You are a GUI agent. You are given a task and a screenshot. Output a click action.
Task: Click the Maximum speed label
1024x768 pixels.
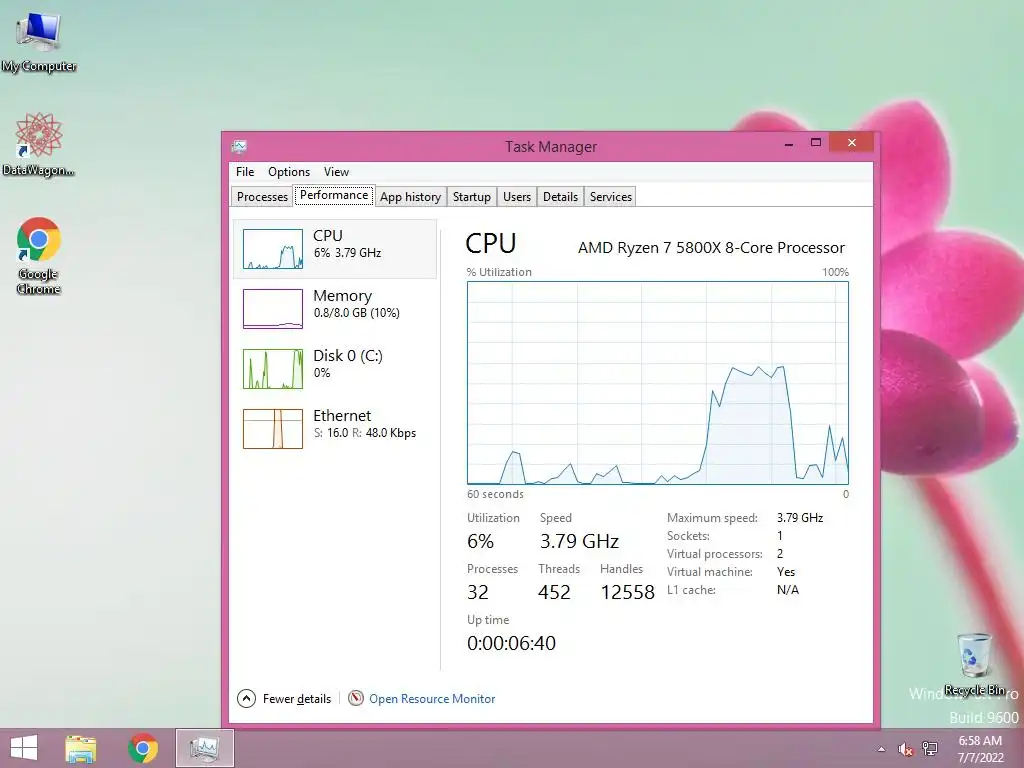[712, 518]
